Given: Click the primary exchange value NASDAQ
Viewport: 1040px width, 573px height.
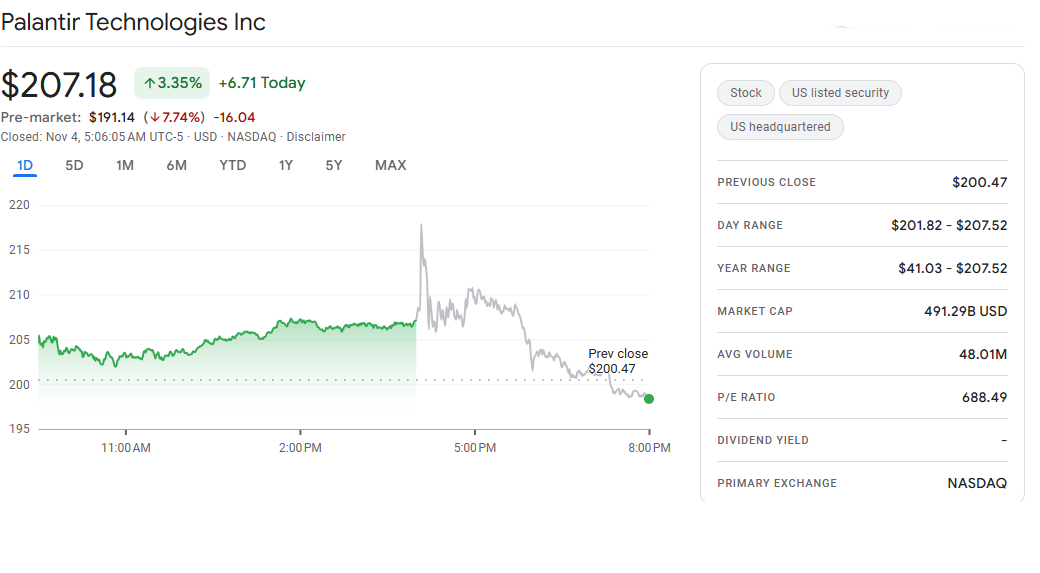Looking at the screenshot, I should [x=977, y=483].
